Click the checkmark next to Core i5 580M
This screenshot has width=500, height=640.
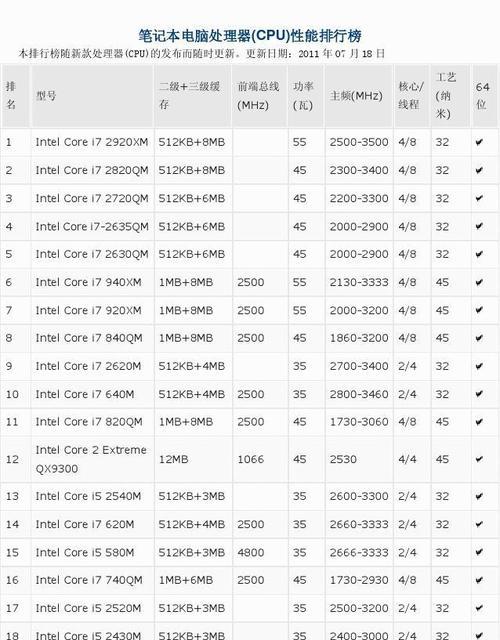tap(479, 552)
